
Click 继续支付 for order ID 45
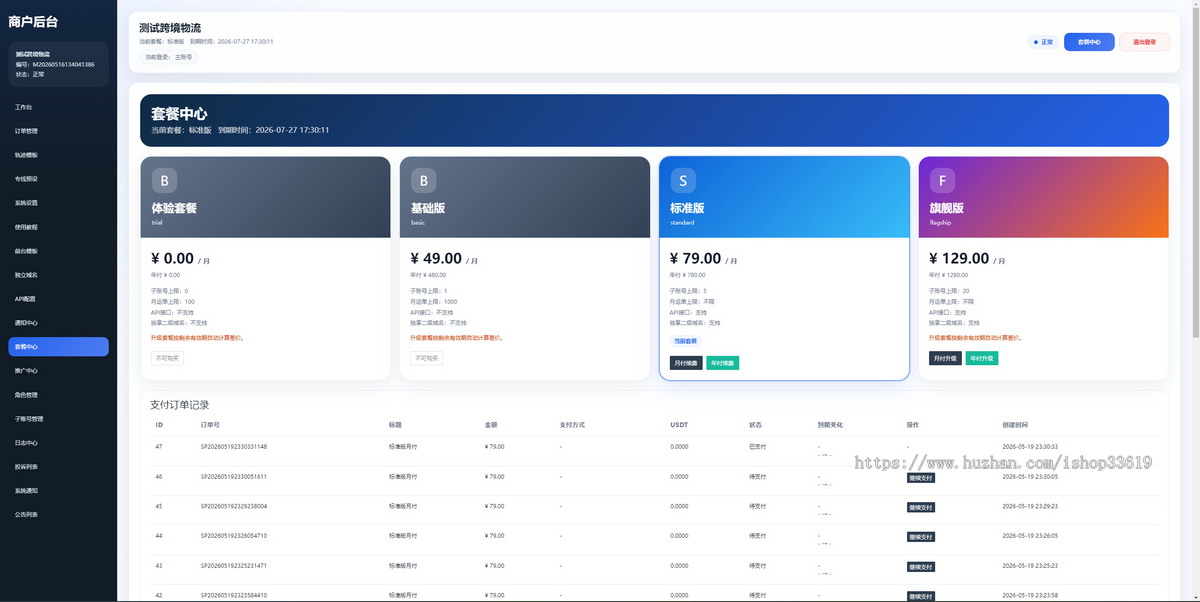coord(921,508)
